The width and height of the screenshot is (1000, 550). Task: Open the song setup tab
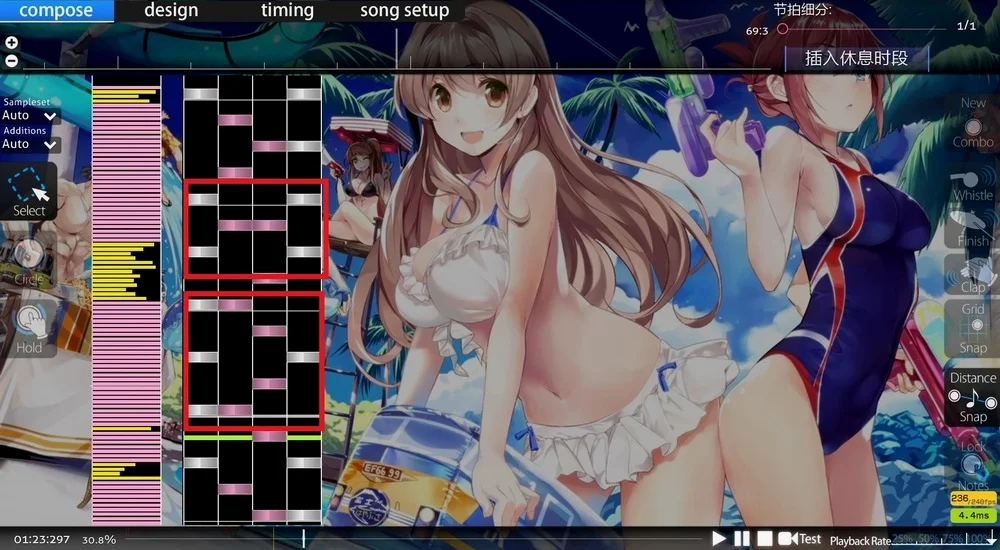tap(404, 11)
